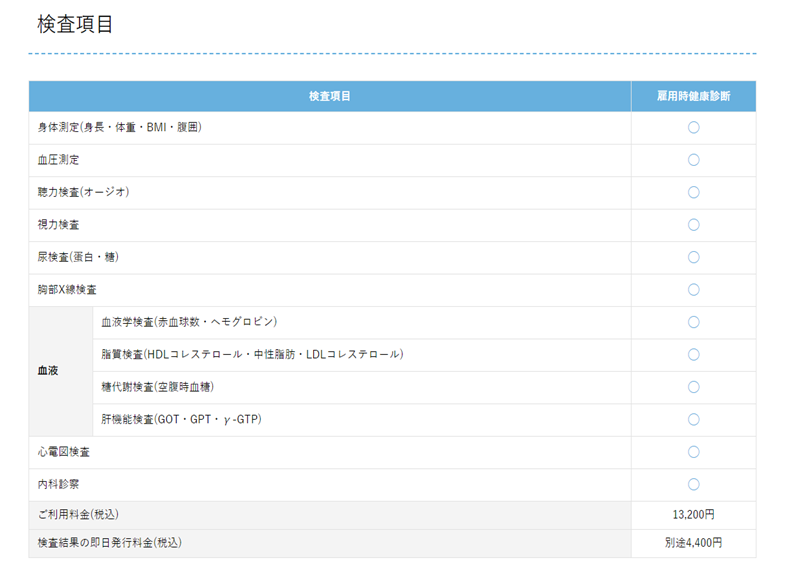Click the circle mark for 心電図検査

693,452
